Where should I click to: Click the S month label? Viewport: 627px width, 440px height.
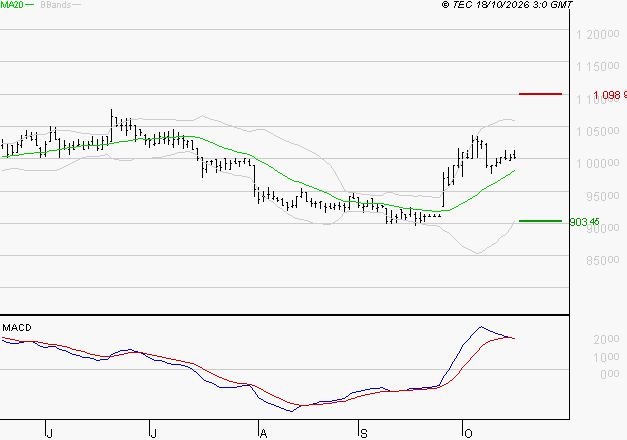(x=363, y=434)
